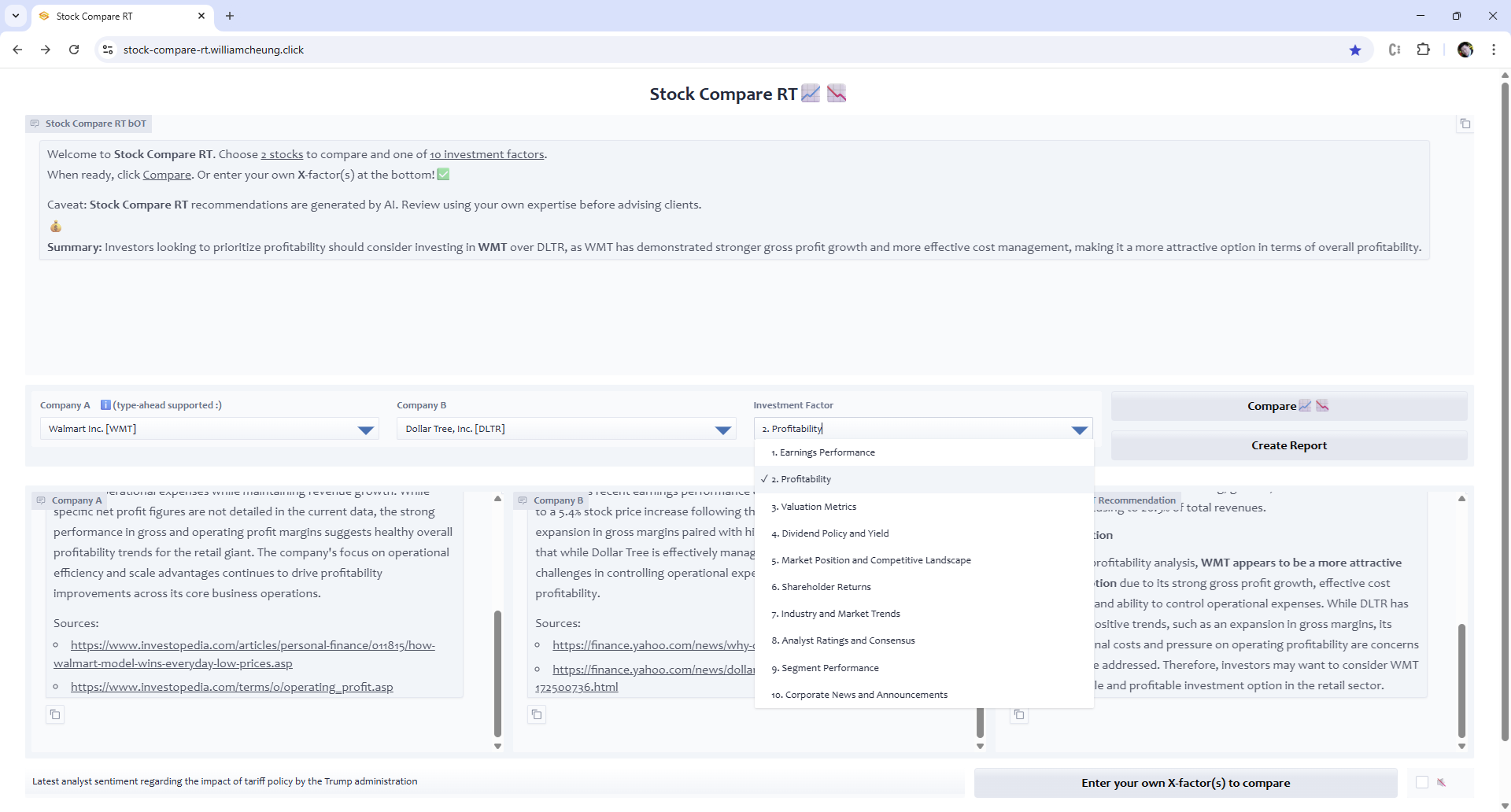Screen dimensions: 1511x812
Task: Click Company A panel scroll-down arrow
Action: click(x=497, y=746)
